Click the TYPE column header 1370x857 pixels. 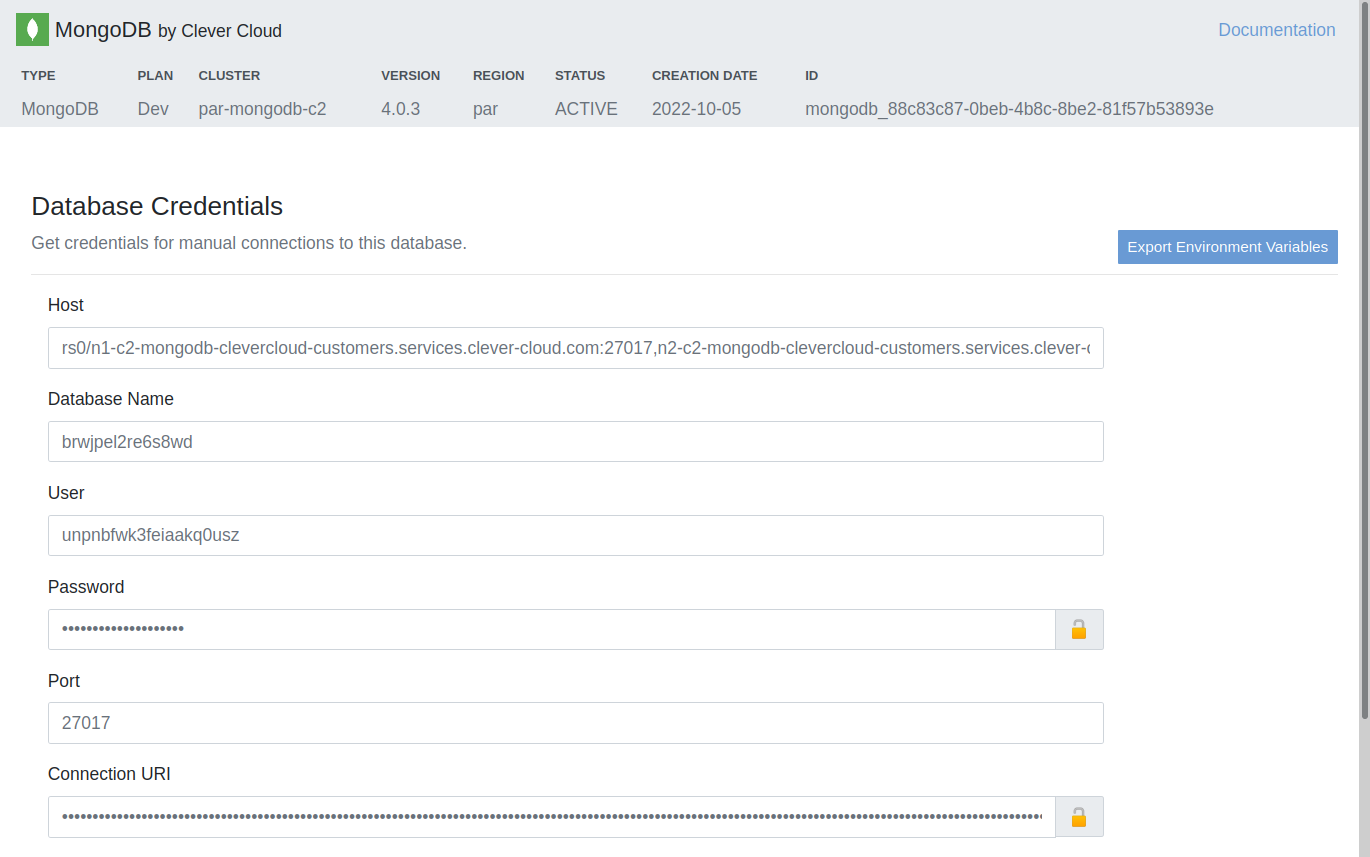point(38,75)
